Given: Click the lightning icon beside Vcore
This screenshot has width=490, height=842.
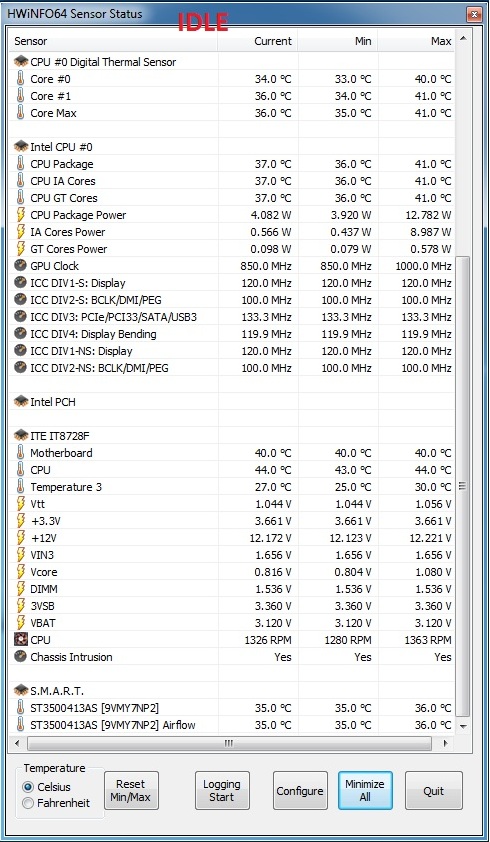Looking at the screenshot, I should pyautogui.click(x=20, y=572).
